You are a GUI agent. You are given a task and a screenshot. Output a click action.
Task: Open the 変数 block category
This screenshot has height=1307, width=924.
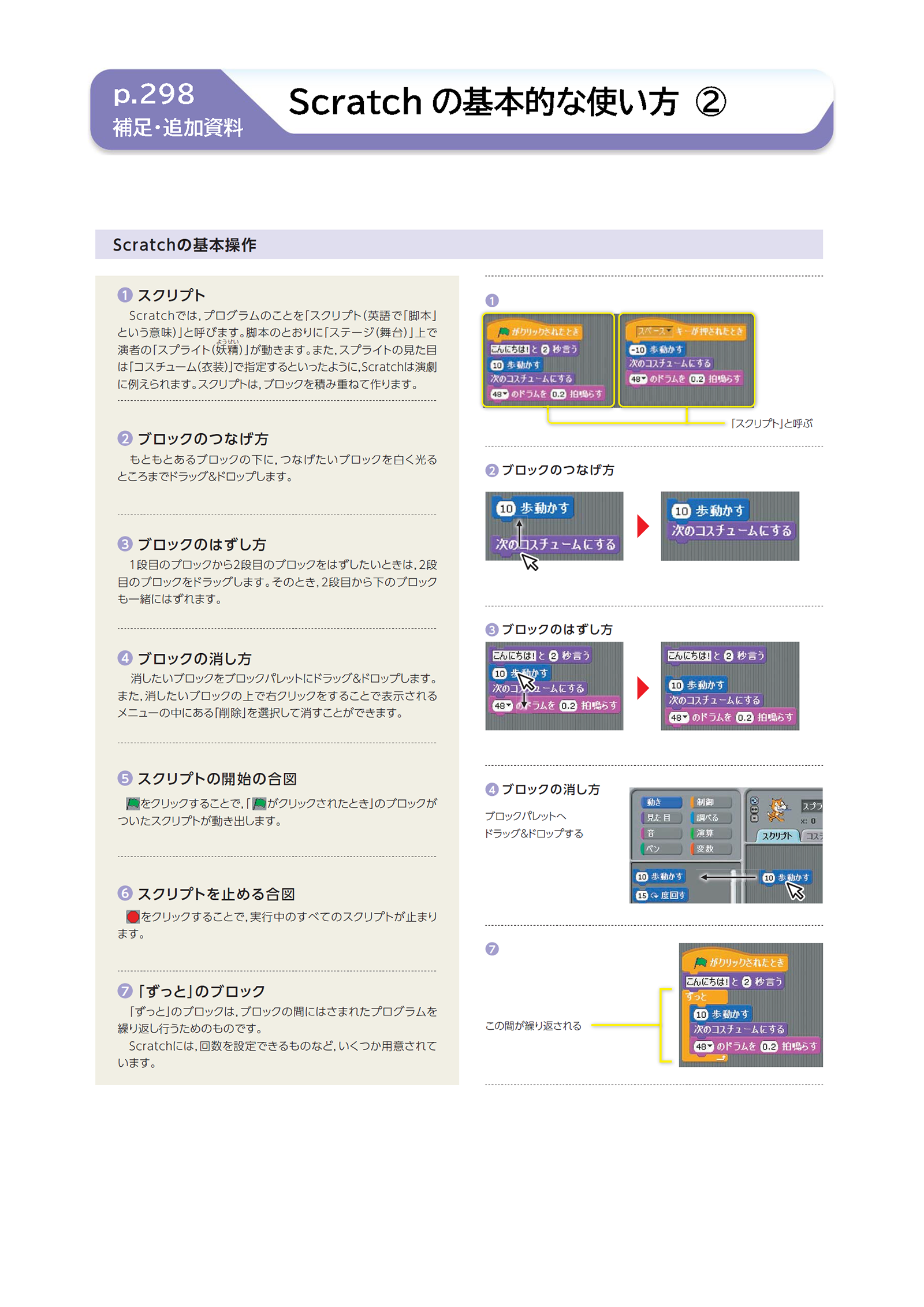pos(711,848)
